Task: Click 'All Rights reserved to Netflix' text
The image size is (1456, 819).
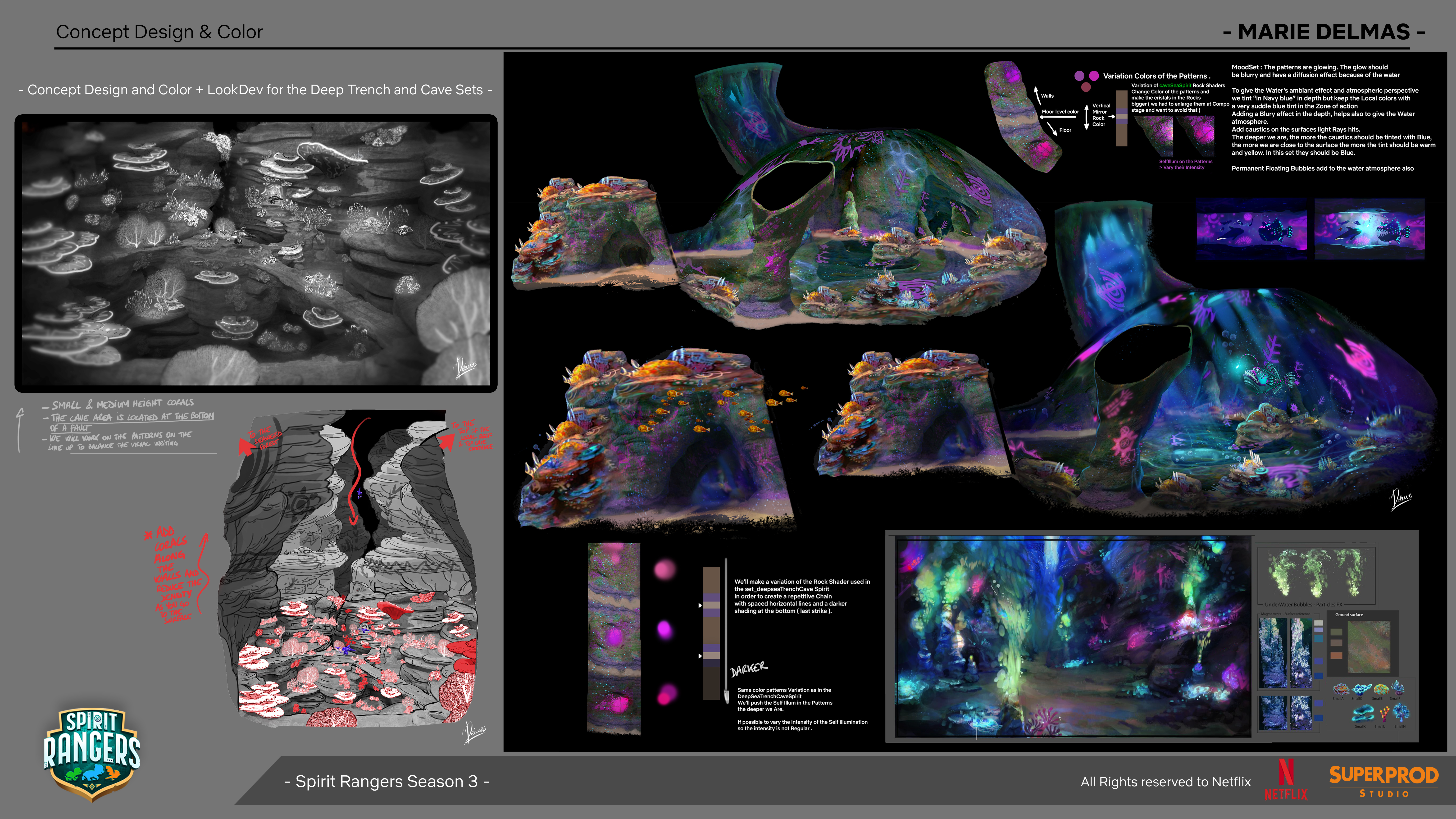Action: (x=1165, y=782)
